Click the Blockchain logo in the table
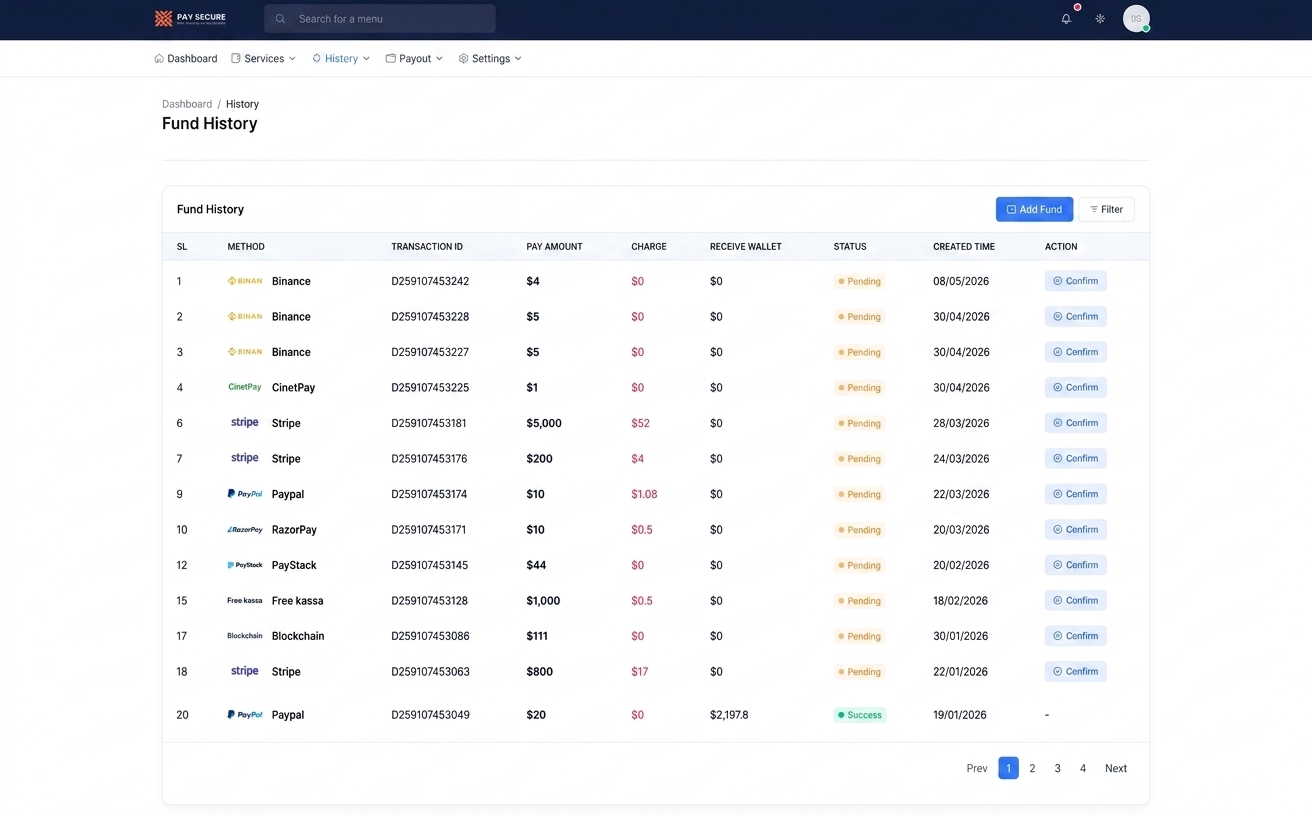The width and height of the screenshot is (1312, 816). (x=245, y=636)
